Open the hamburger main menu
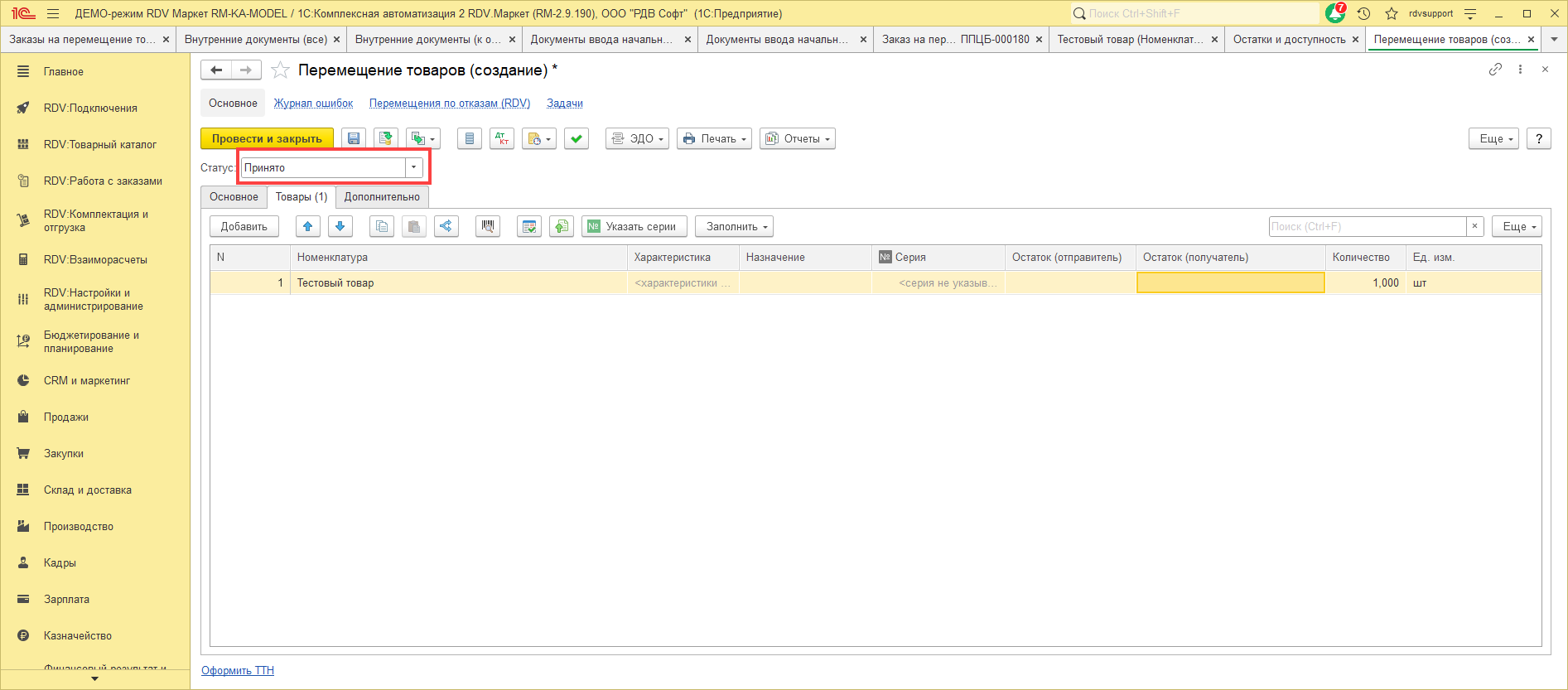This screenshot has height=690, width=1568. point(53,13)
